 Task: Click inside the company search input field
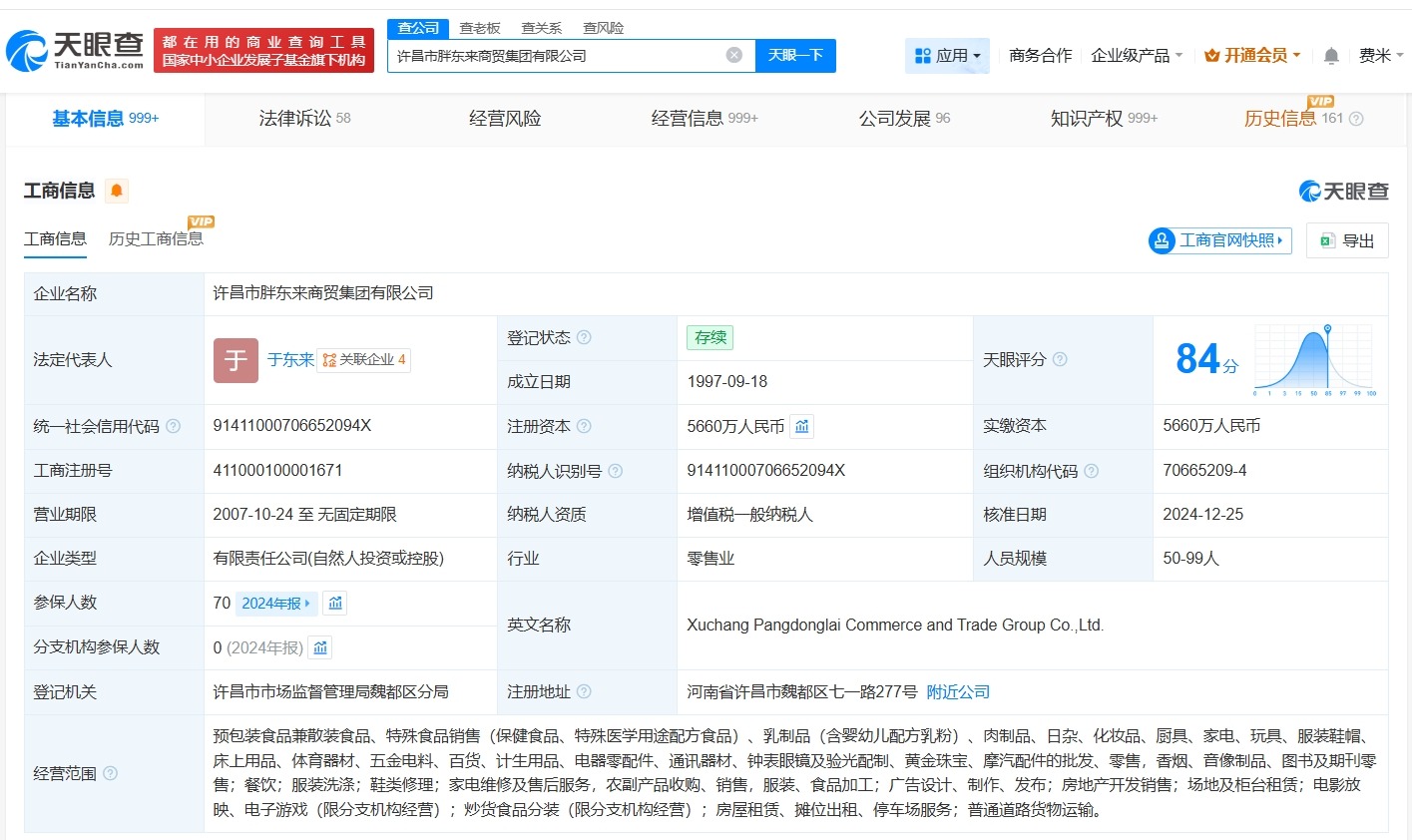(x=559, y=56)
